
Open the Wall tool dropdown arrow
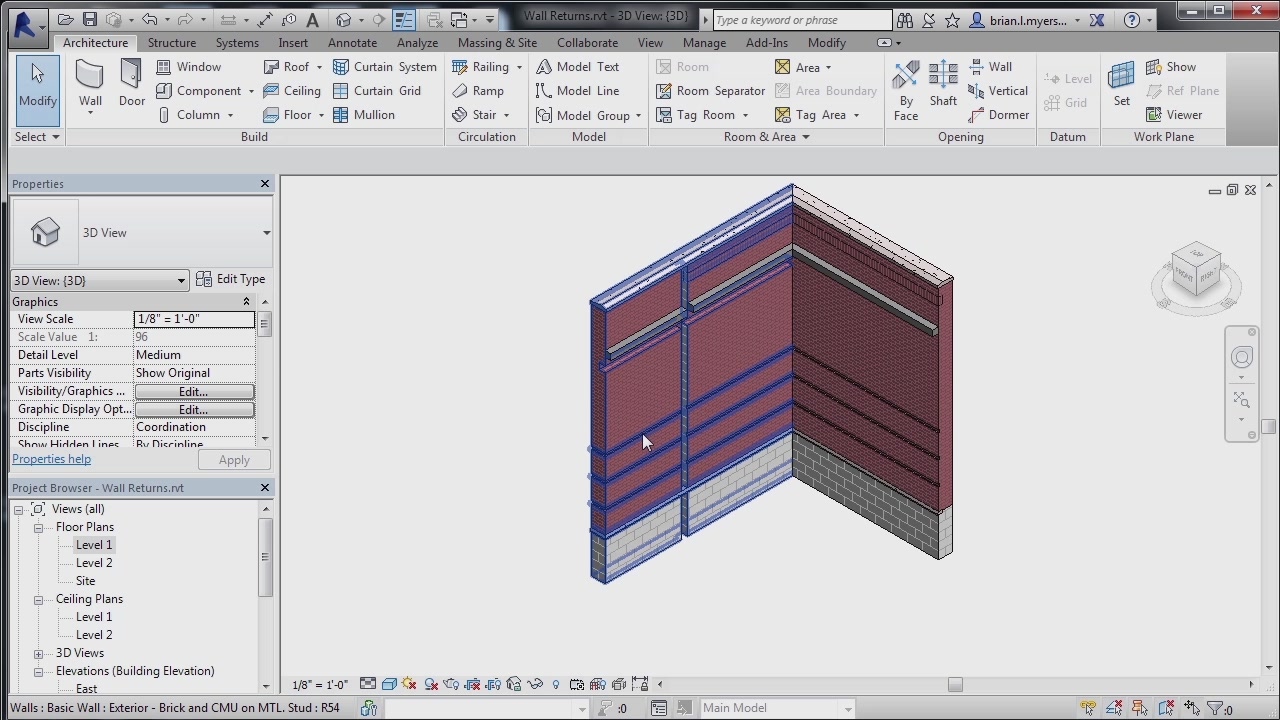[x=90, y=112]
